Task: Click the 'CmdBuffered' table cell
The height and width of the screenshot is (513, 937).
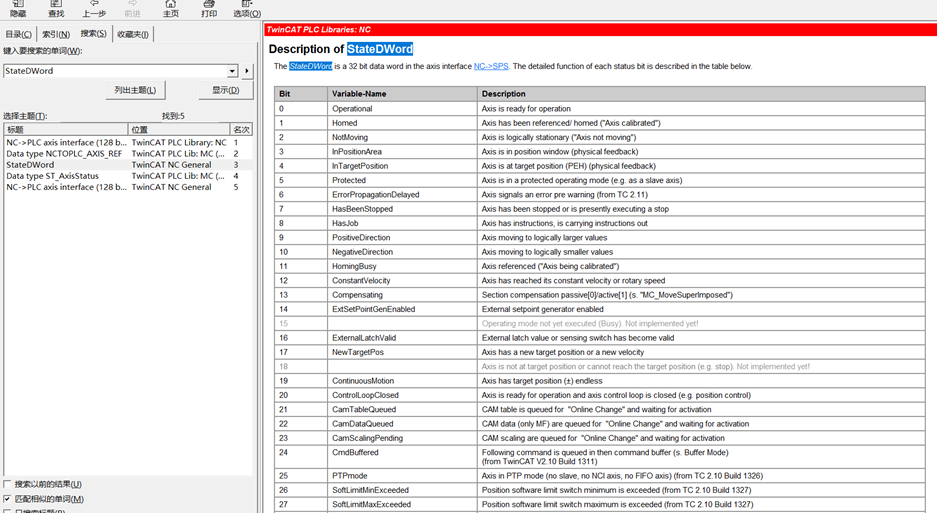Action: coord(403,457)
